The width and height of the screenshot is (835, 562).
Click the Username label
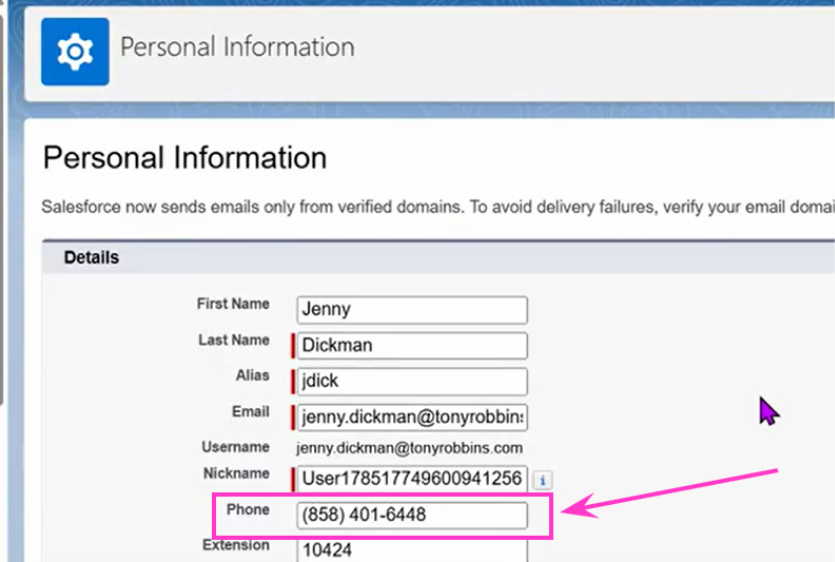coord(235,447)
